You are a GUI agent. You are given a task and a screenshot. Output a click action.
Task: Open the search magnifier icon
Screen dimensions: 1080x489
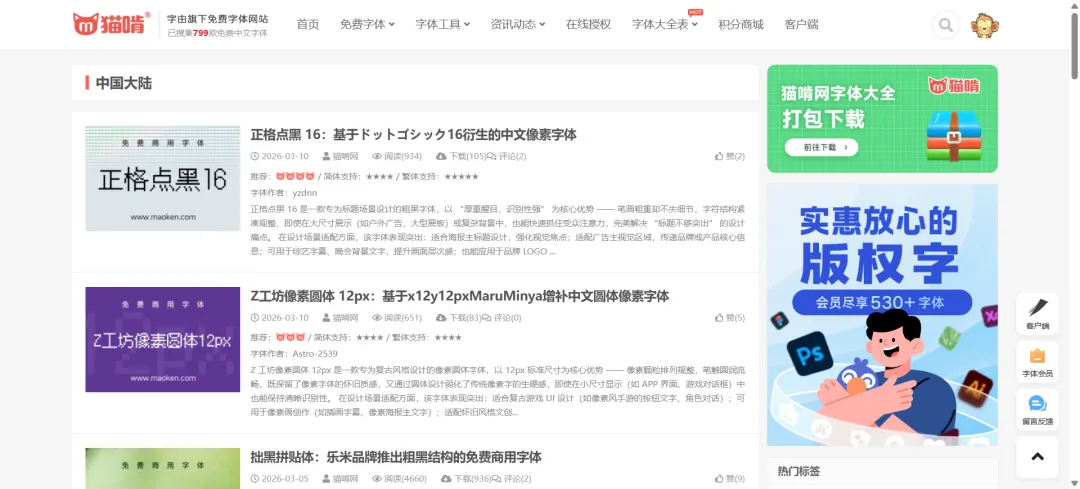point(946,25)
